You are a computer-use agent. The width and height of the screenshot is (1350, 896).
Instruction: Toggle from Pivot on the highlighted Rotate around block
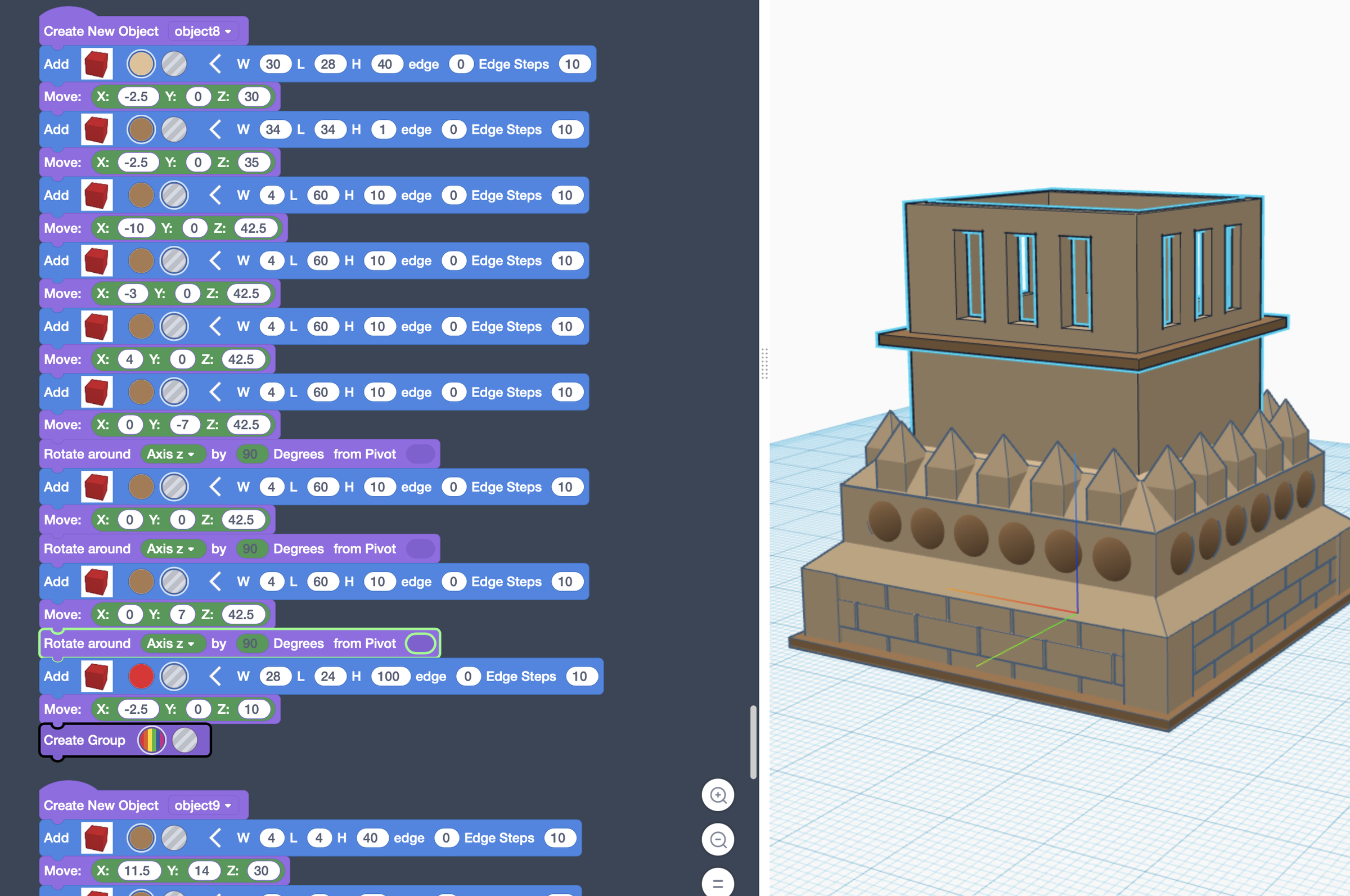coord(421,643)
